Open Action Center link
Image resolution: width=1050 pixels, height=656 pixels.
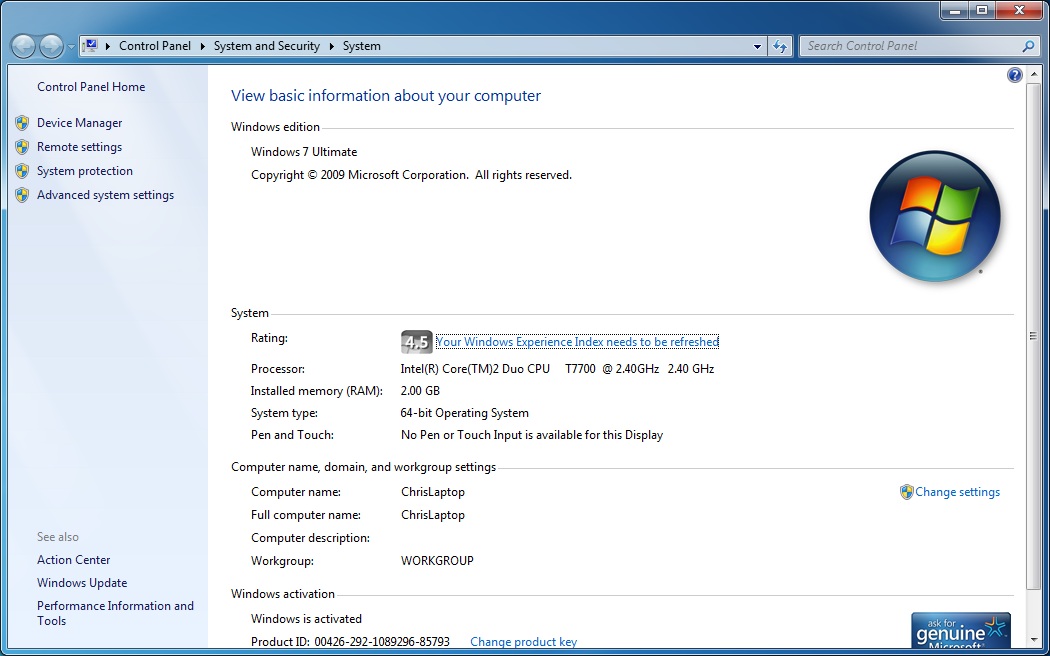pyautogui.click(x=74, y=560)
